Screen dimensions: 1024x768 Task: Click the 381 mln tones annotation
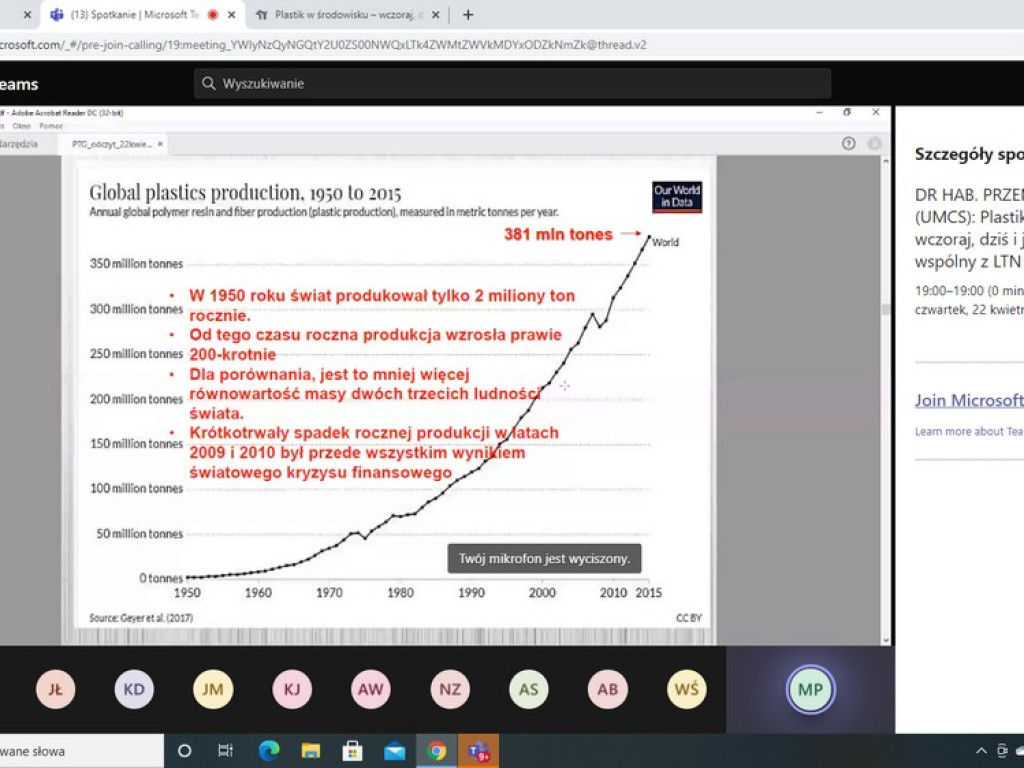click(x=558, y=234)
